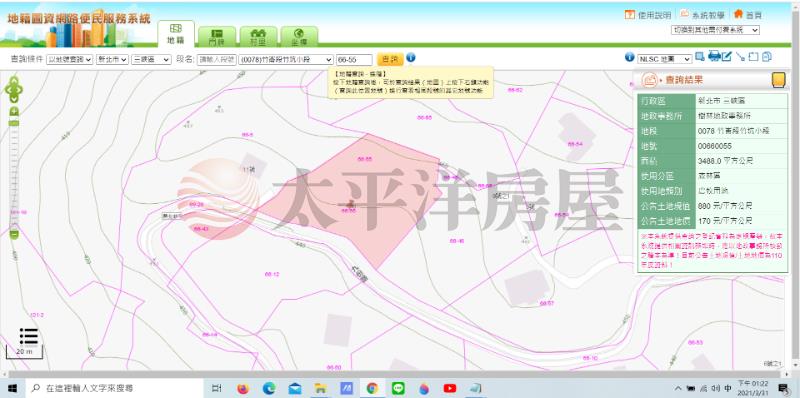
Task: Open 系統教學 system tutorial link
Action: (703, 15)
